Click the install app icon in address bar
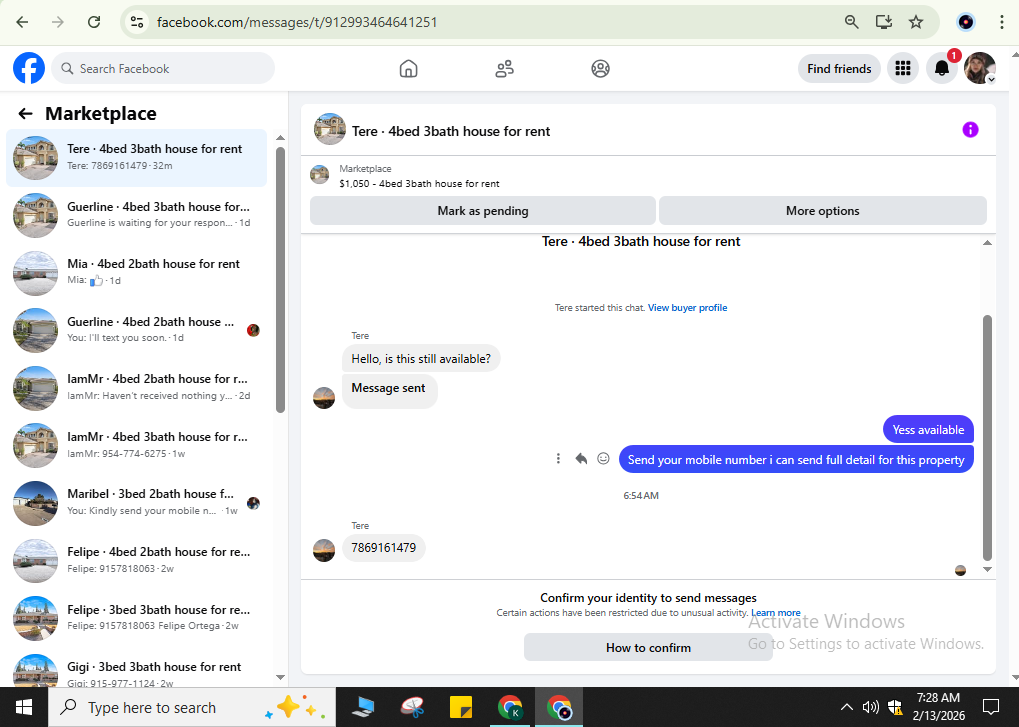Viewport: 1019px width, 727px height. tap(884, 22)
